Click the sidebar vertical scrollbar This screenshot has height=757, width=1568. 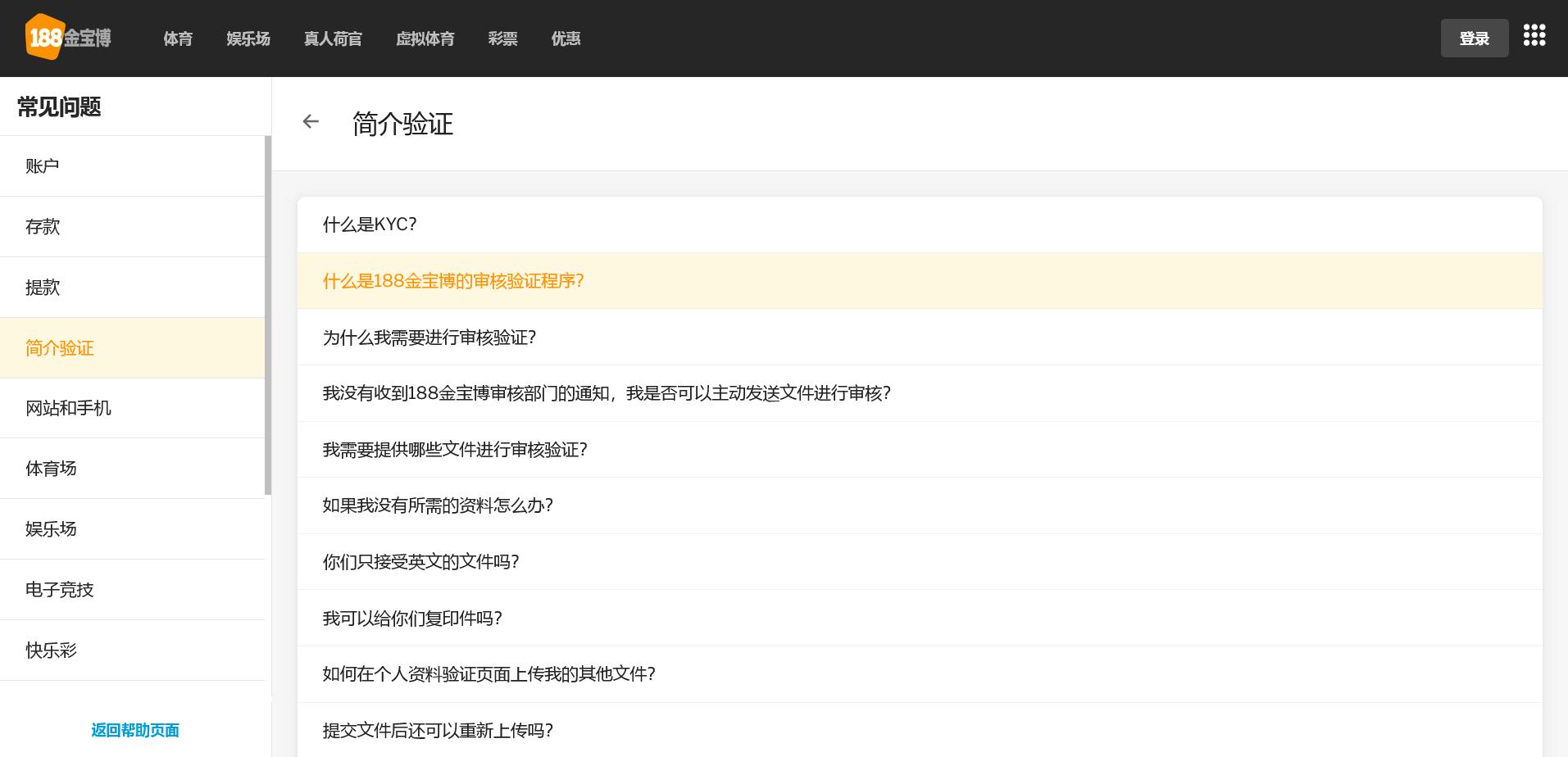[268, 315]
